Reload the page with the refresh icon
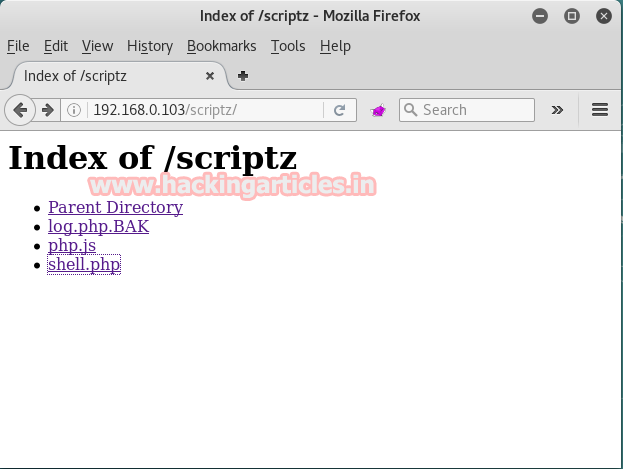This screenshot has width=623, height=469. pos(339,110)
